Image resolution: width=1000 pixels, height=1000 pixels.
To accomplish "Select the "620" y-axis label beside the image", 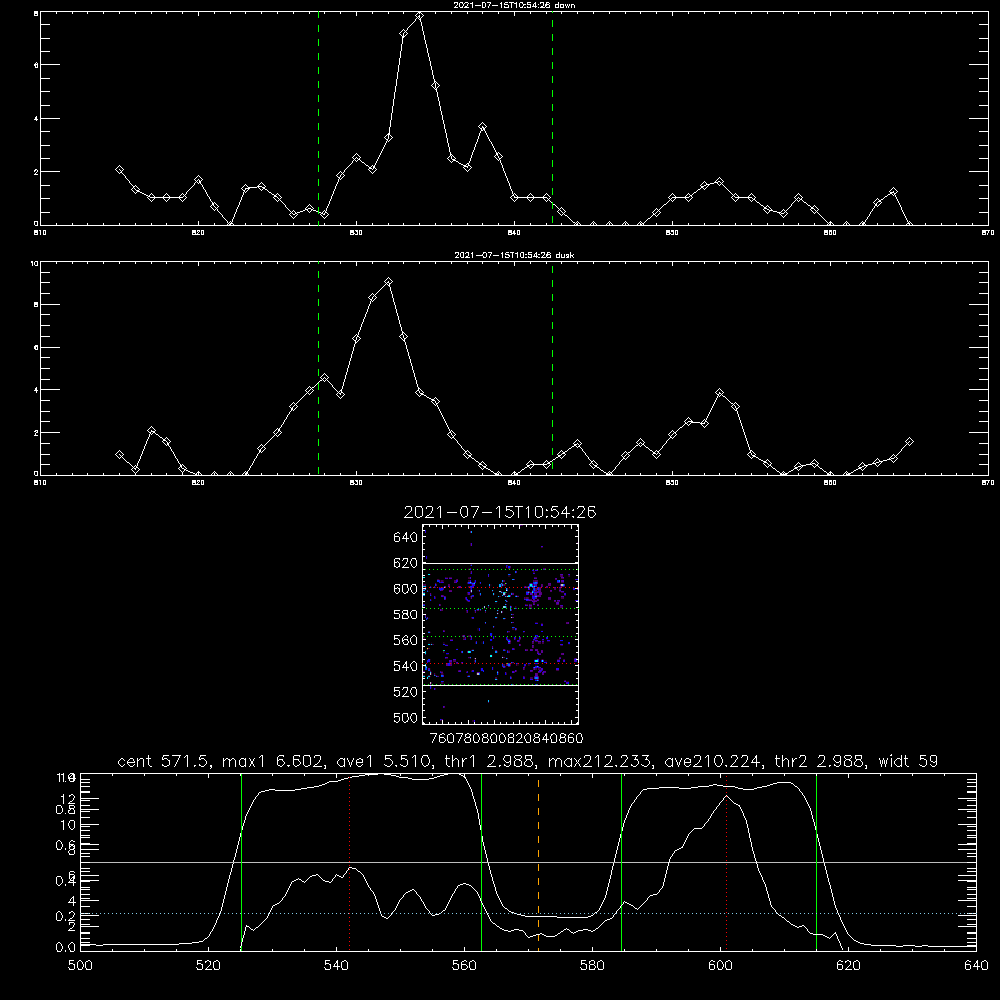I will 406,563.
